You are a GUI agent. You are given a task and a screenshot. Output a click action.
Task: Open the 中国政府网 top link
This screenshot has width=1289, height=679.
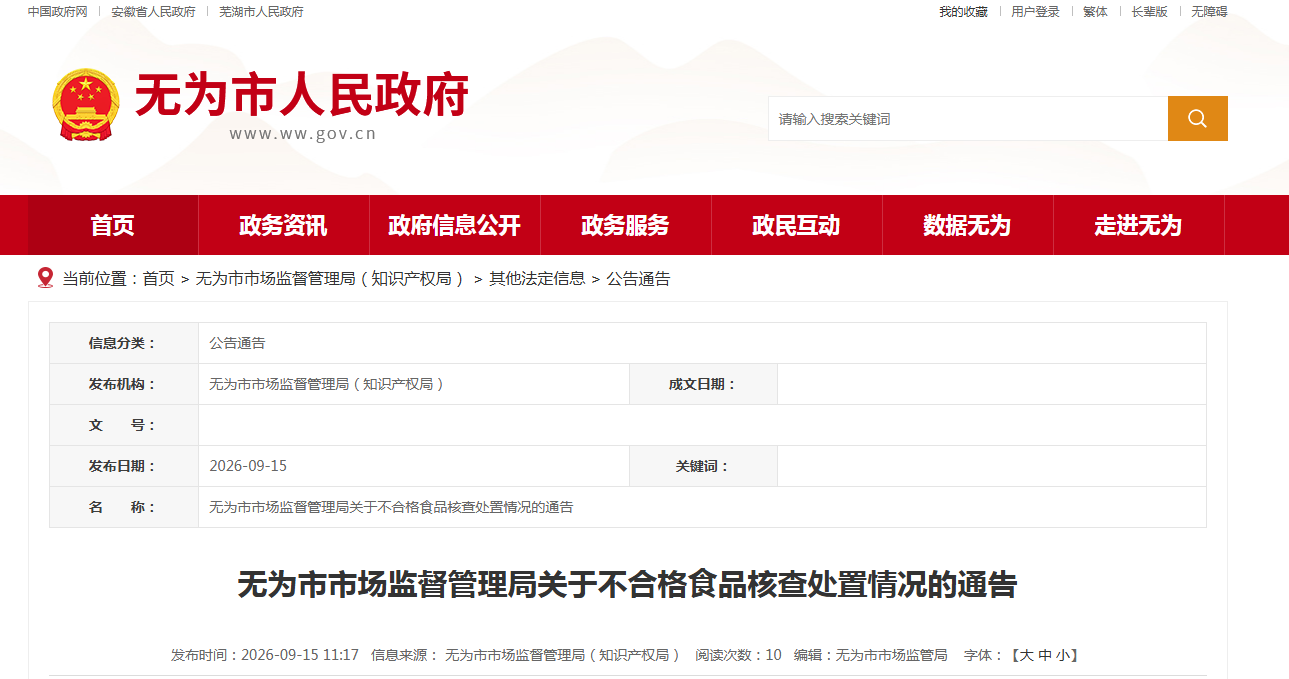[x=57, y=12]
